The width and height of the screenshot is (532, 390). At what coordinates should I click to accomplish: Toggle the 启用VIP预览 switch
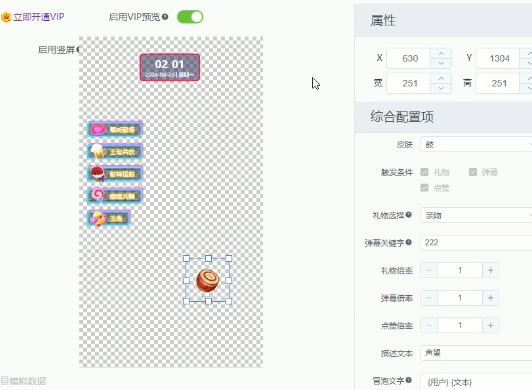point(190,17)
